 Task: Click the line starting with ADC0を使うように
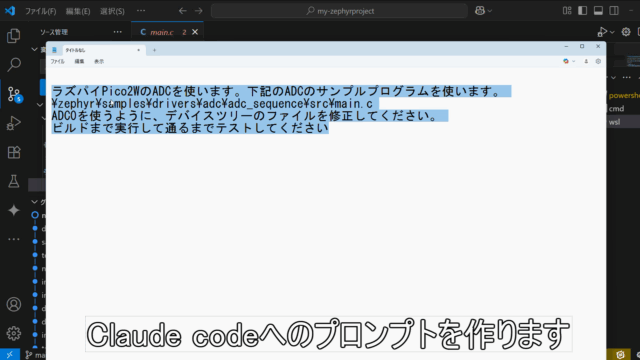coord(245,116)
